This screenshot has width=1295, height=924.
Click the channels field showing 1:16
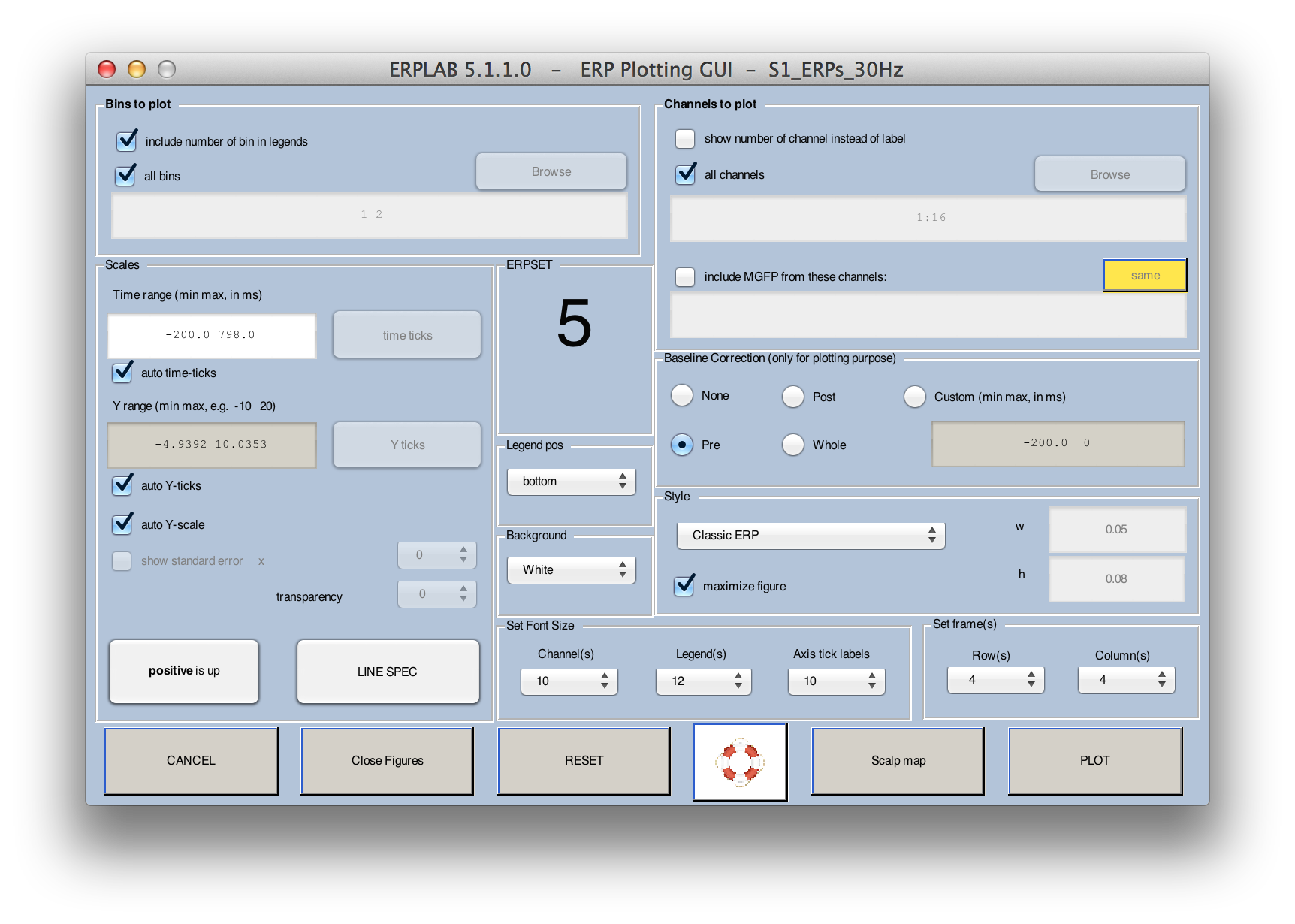(928, 219)
